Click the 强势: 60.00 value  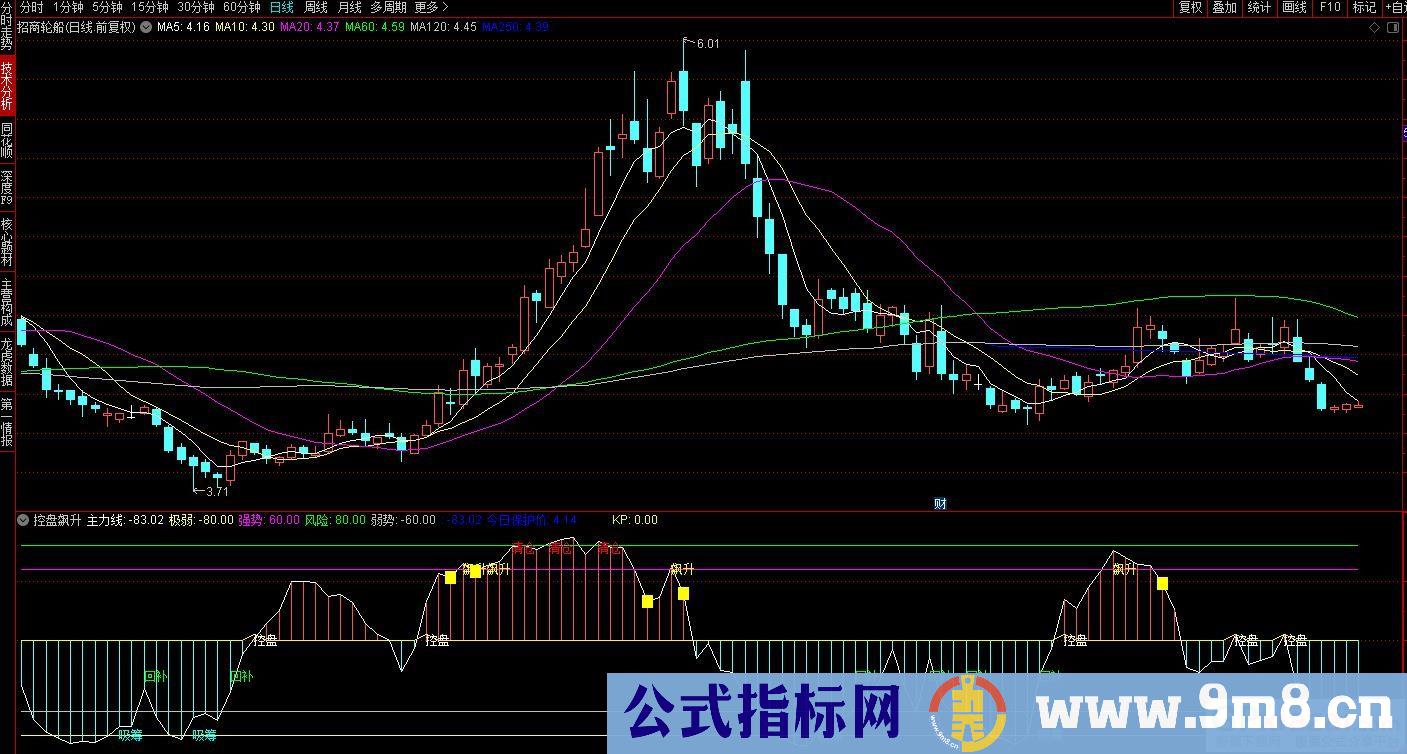point(269,520)
